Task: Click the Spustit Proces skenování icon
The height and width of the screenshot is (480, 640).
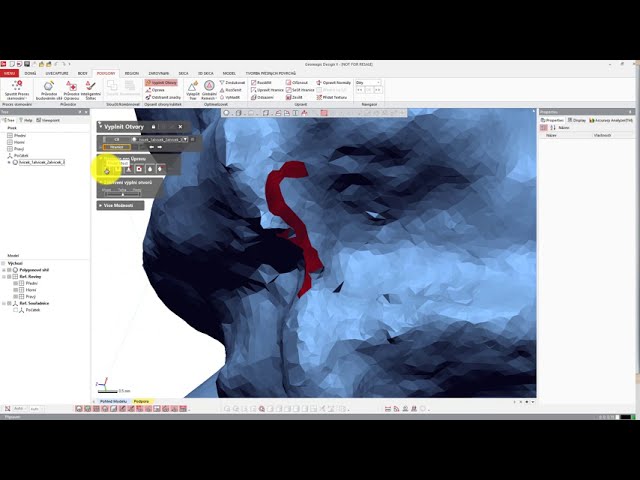Action: 17,88
